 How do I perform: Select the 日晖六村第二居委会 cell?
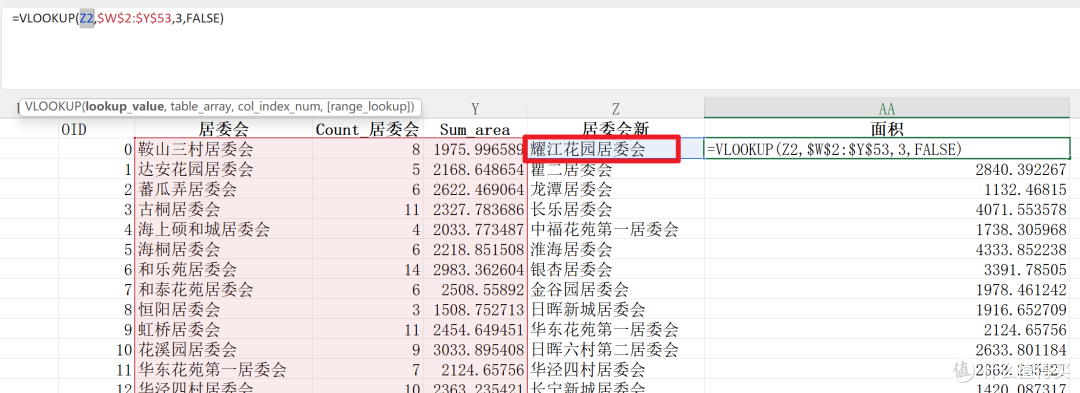(616, 350)
